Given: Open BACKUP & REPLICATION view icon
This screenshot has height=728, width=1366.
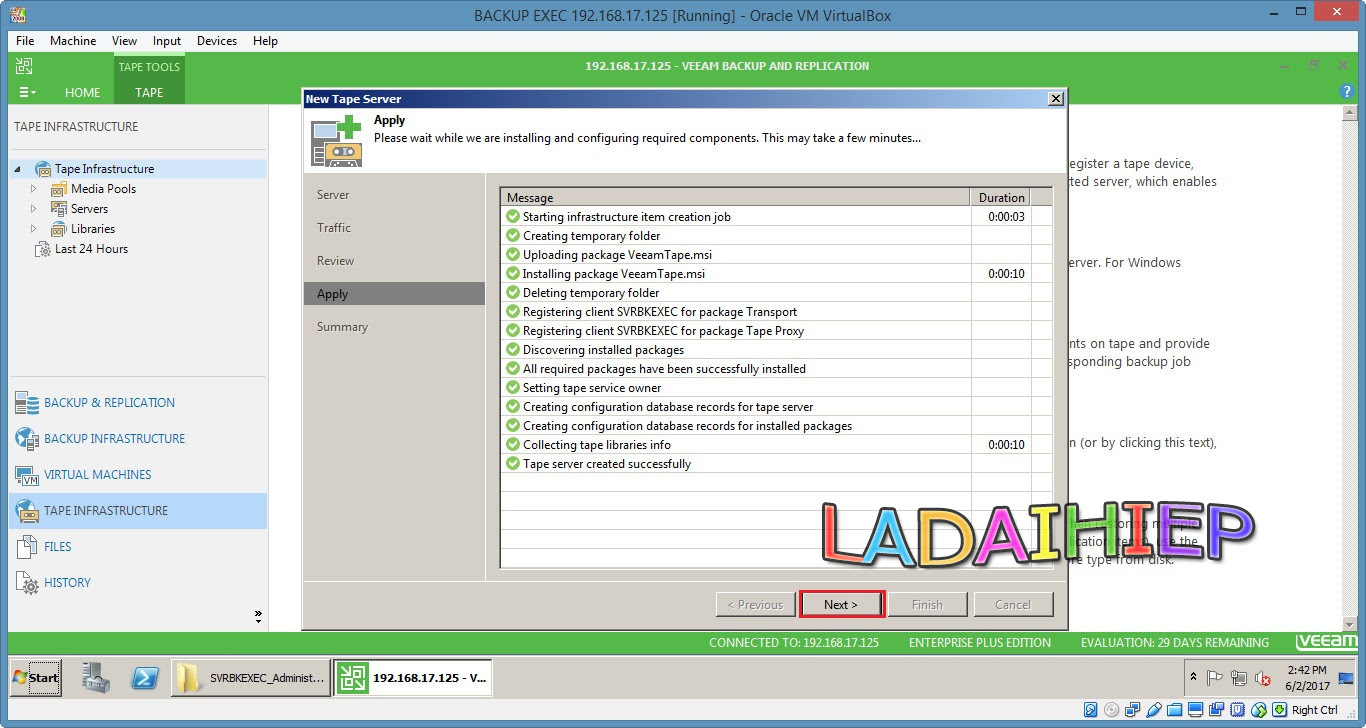Looking at the screenshot, I should pyautogui.click(x=27, y=403).
